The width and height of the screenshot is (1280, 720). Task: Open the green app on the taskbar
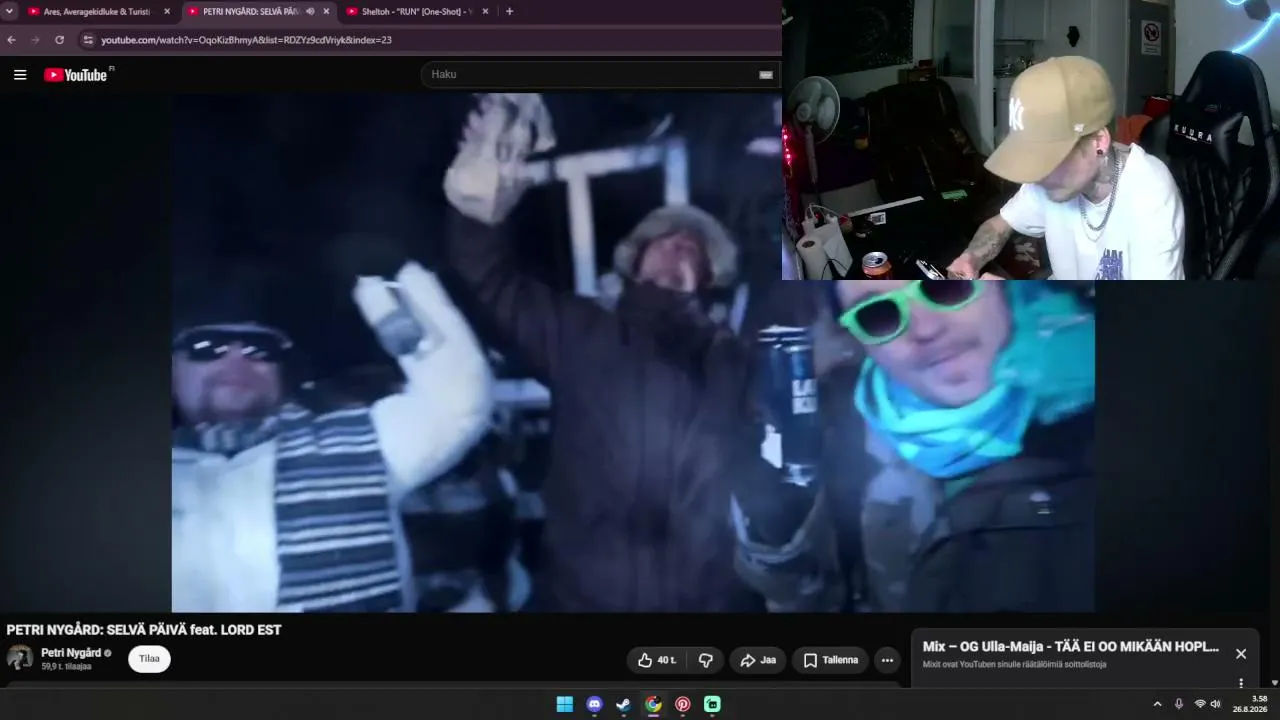[x=712, y=704]
